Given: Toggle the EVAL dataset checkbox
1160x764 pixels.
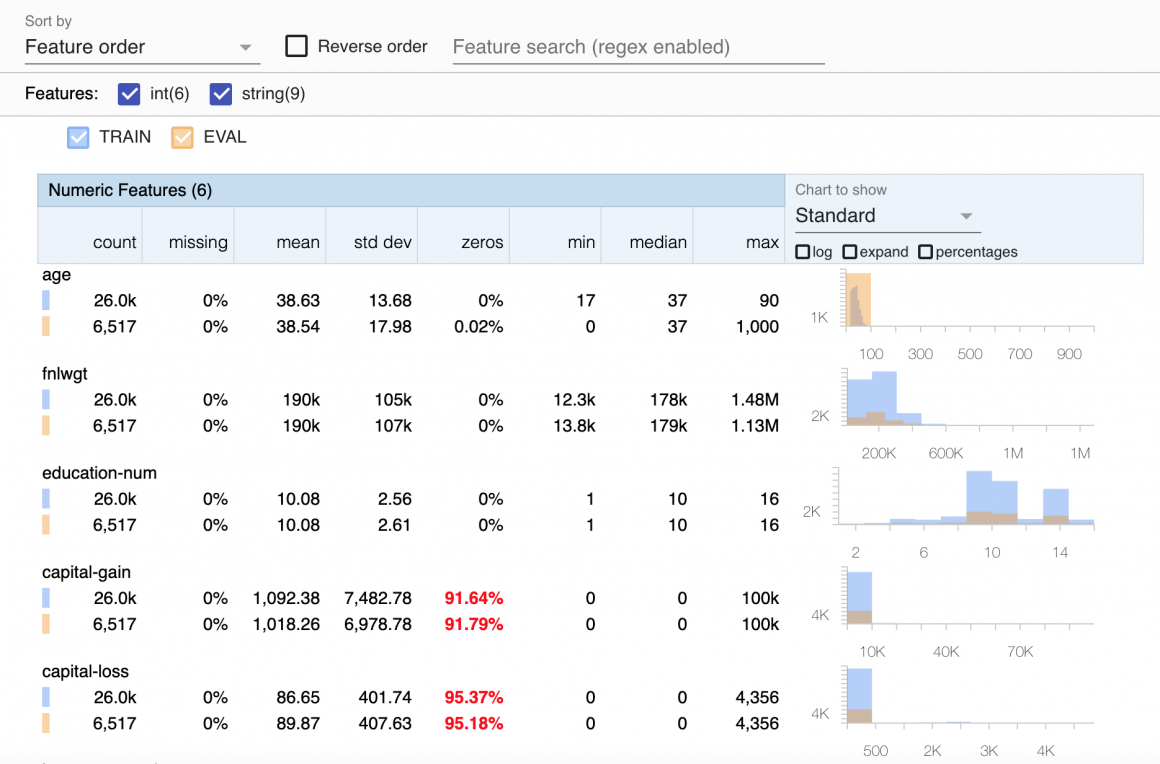Looking at the screenshot, I should tap(182, 137).
